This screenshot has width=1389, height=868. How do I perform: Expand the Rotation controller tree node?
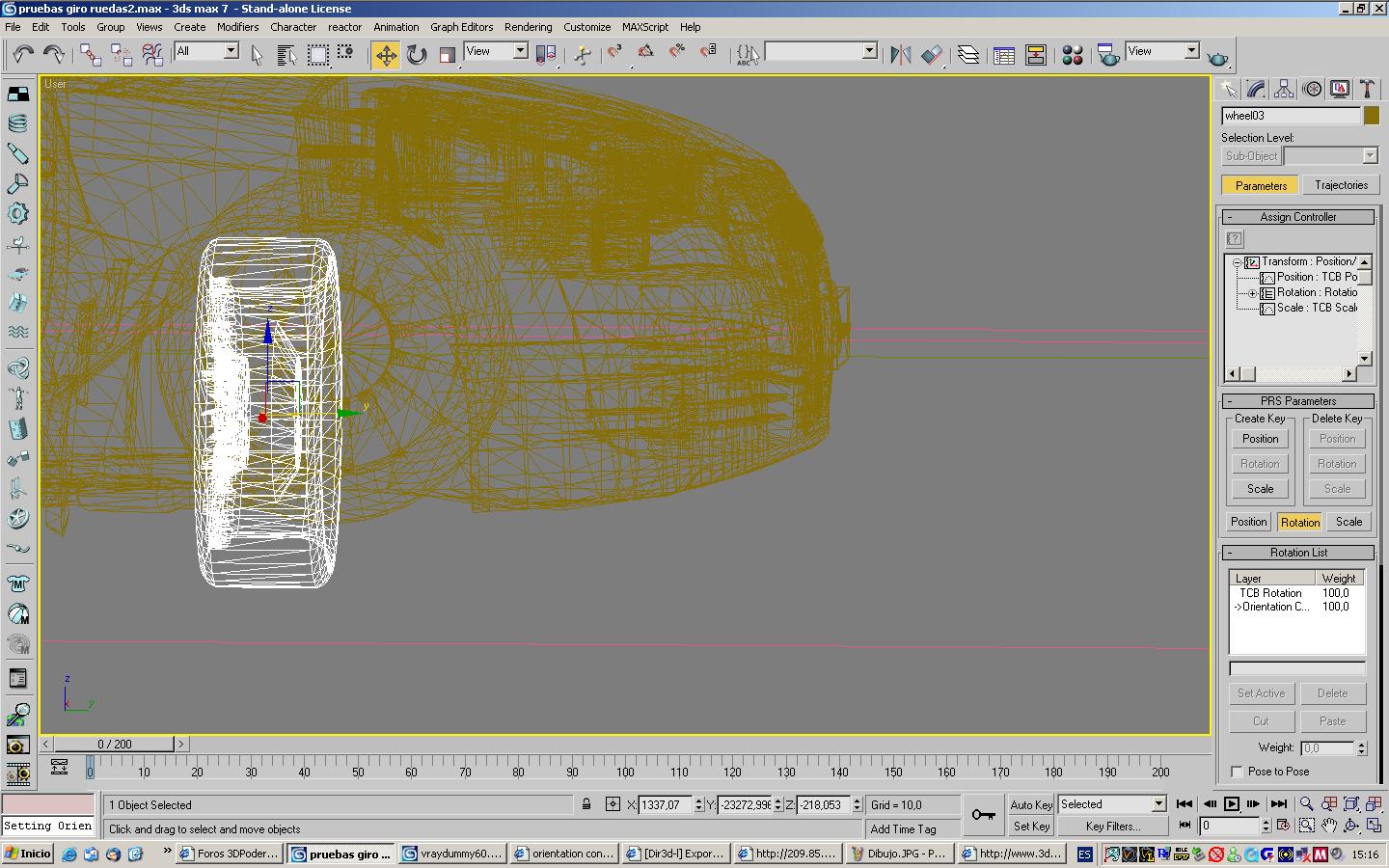tap(1252, 293)
